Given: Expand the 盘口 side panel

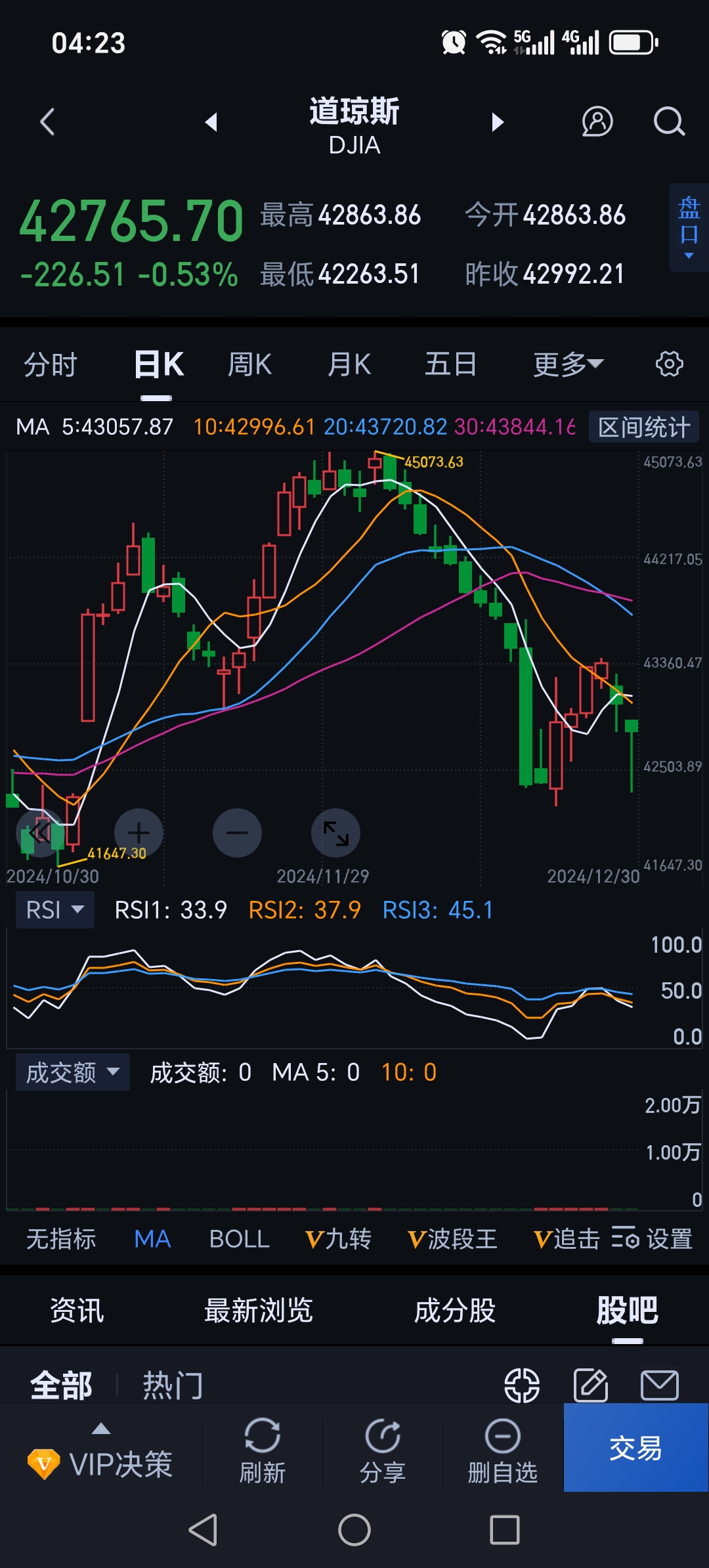Looking at the screenshot, I should tap(689, 227).
